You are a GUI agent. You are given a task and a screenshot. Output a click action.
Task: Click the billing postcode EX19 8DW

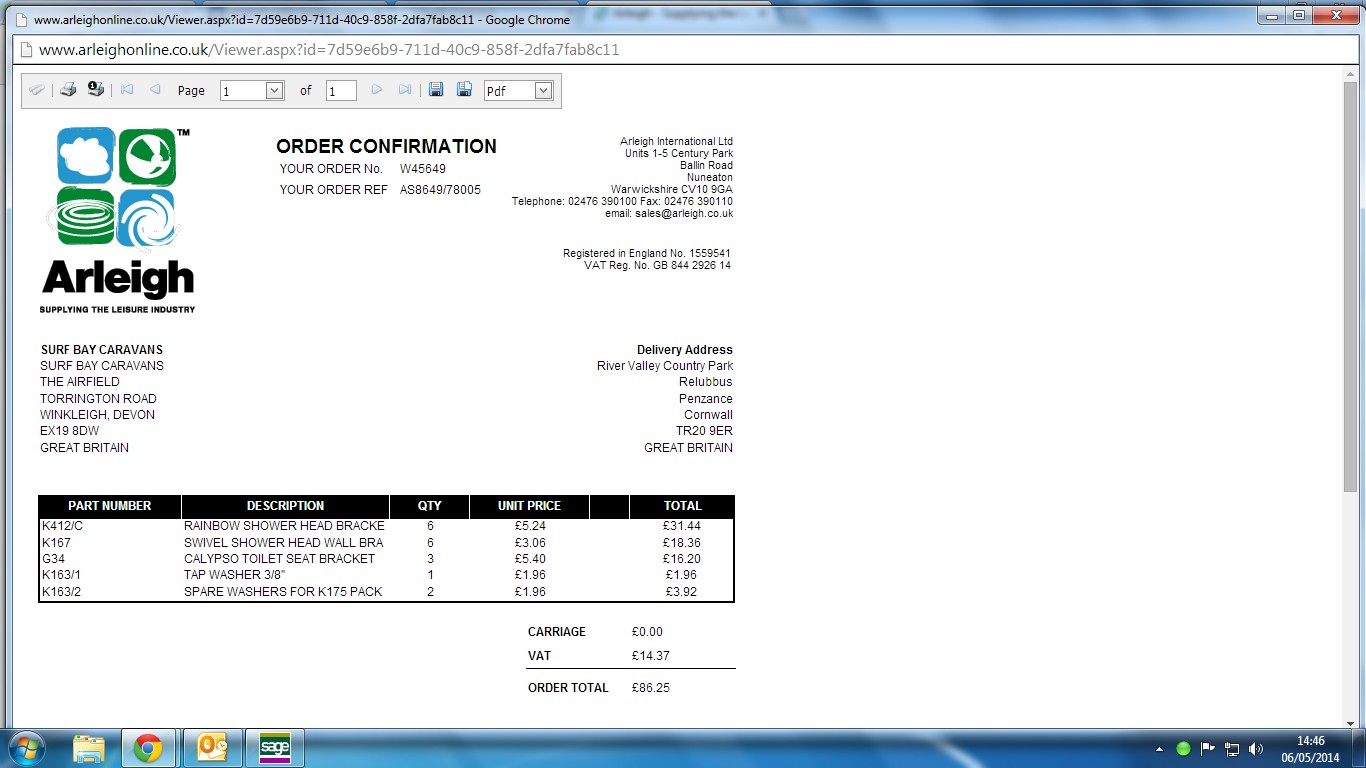tap(70, 431)
